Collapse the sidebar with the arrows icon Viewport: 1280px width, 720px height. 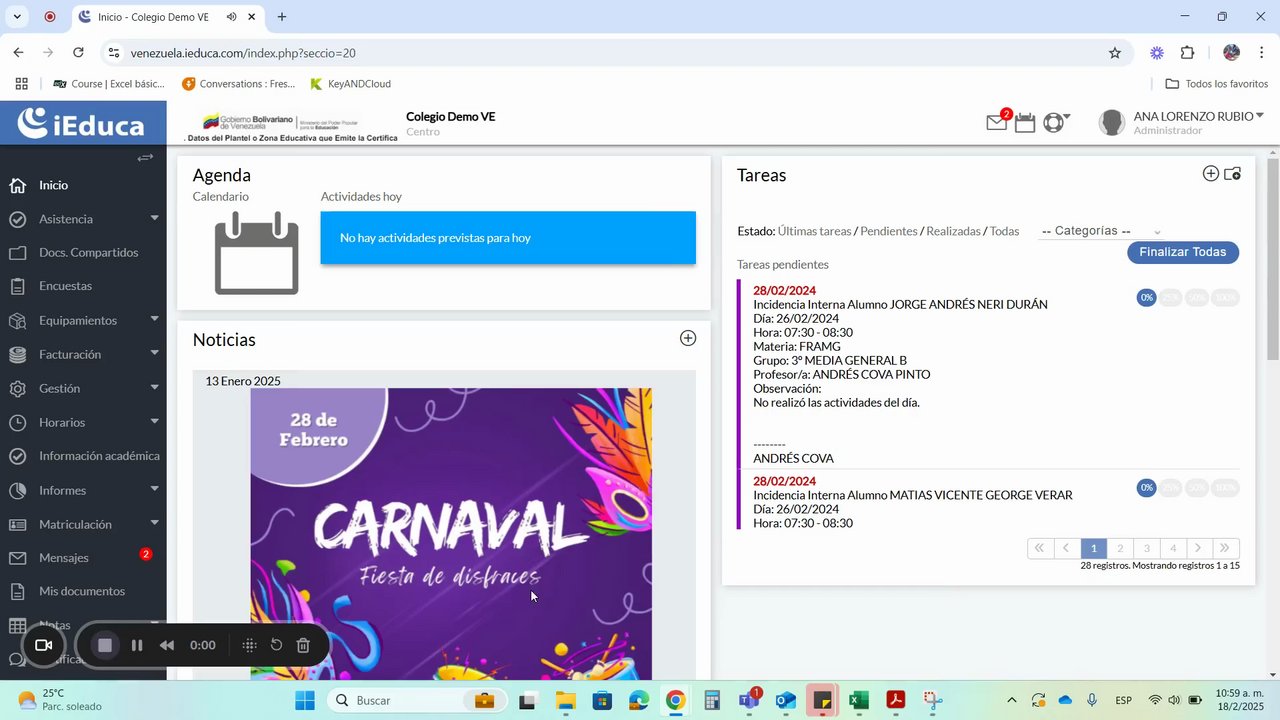coord(145,158)
